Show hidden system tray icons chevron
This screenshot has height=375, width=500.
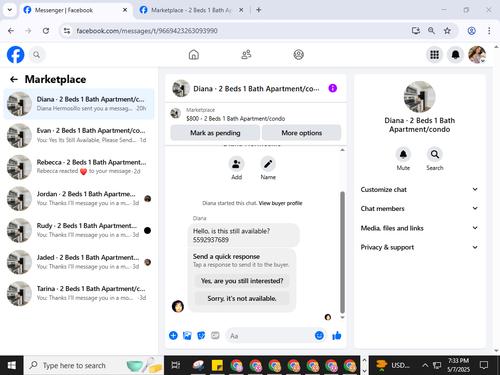coord(425,365)
